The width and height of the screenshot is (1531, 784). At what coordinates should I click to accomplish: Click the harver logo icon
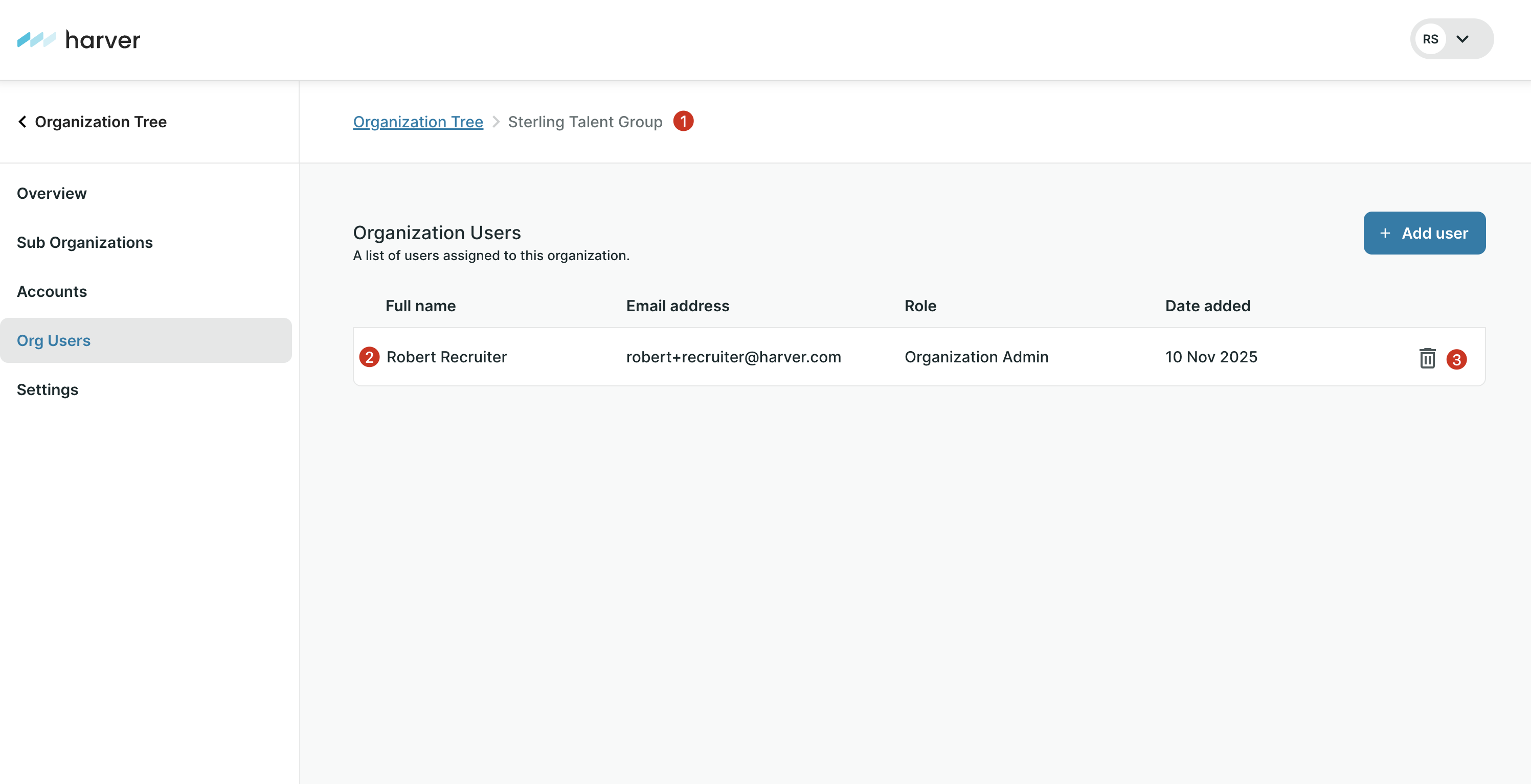(x=36, y=40)
